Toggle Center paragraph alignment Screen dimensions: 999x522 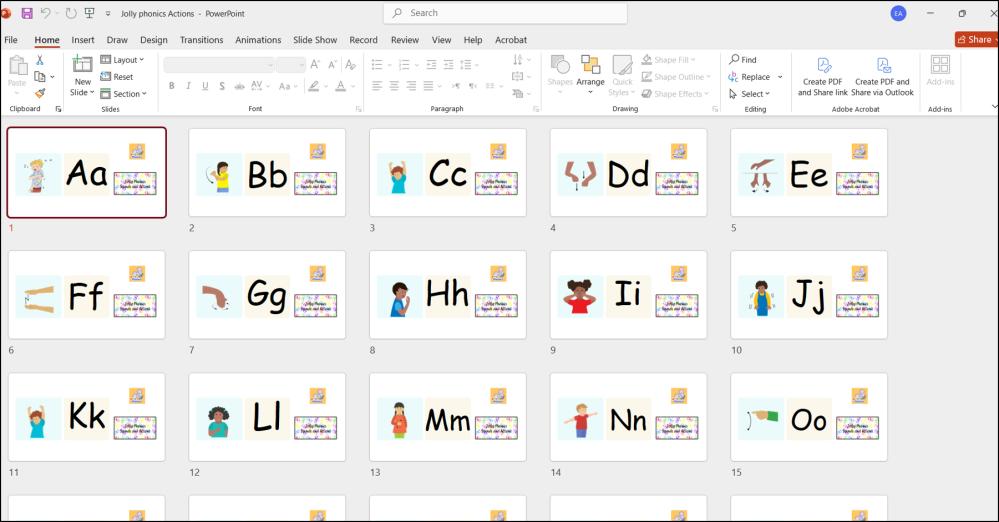tap(394, 85)
